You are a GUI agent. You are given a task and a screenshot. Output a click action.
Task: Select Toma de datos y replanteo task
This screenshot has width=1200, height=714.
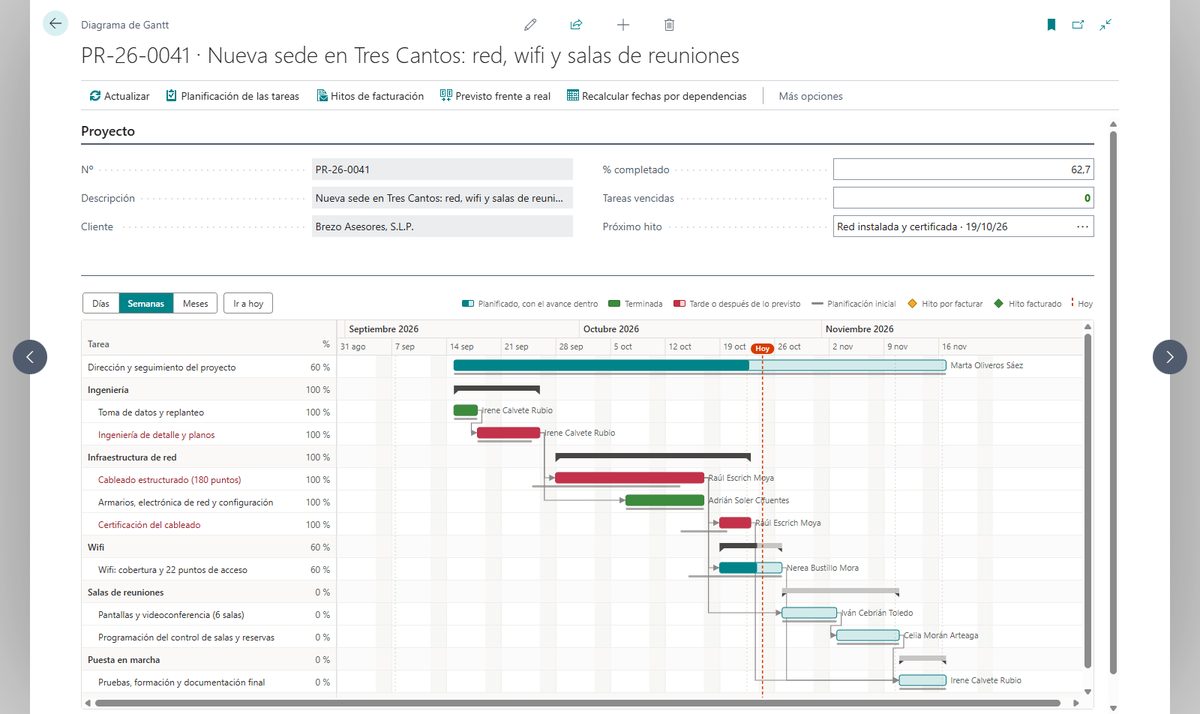pos(209,412)
